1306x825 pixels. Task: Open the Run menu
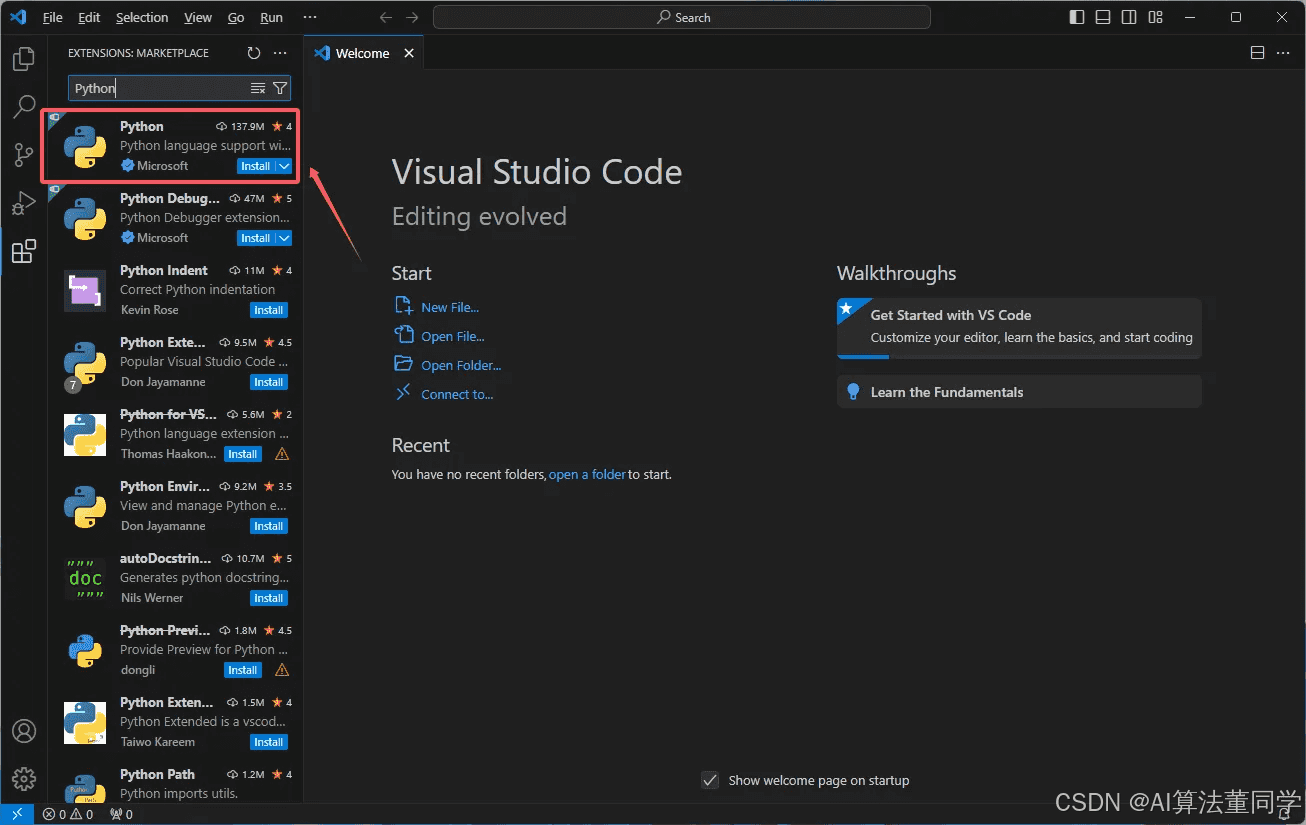point(271,17)
